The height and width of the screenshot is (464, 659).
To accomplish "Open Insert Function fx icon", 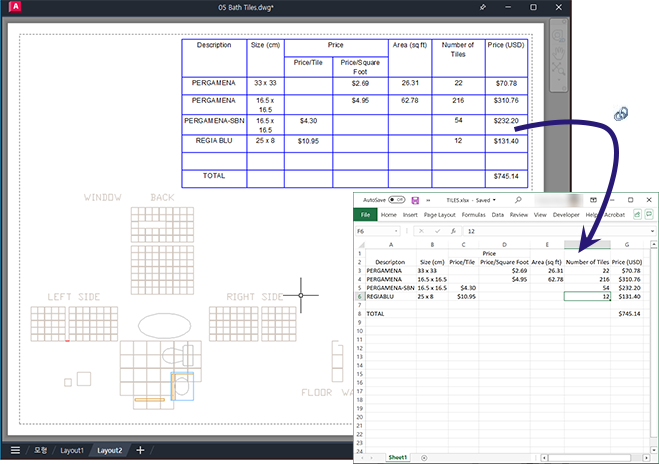I will point(453,231).
